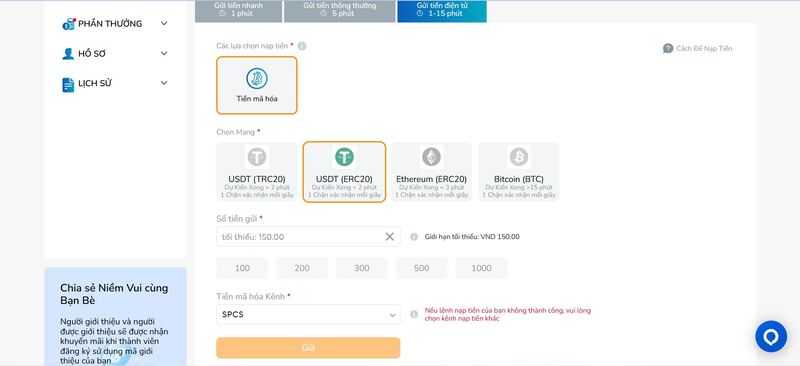This screenshot has height=366, width=800.
Task: Expand the LỊCH SỬ menu chevron
Action: pyautogui.click(x=164, y=83)
